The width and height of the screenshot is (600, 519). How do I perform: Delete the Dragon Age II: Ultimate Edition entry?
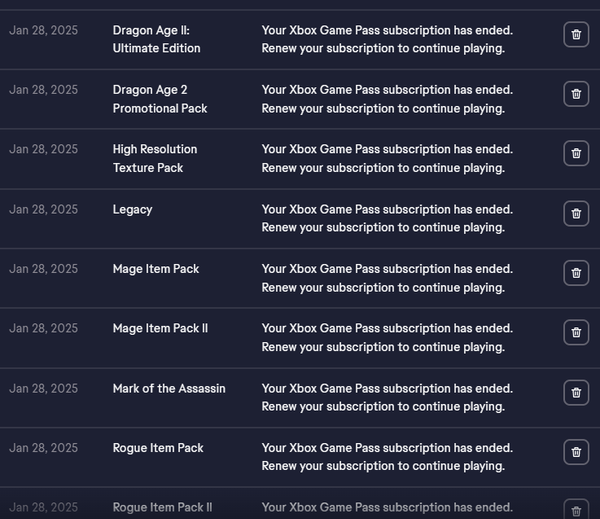click(576, 35)
